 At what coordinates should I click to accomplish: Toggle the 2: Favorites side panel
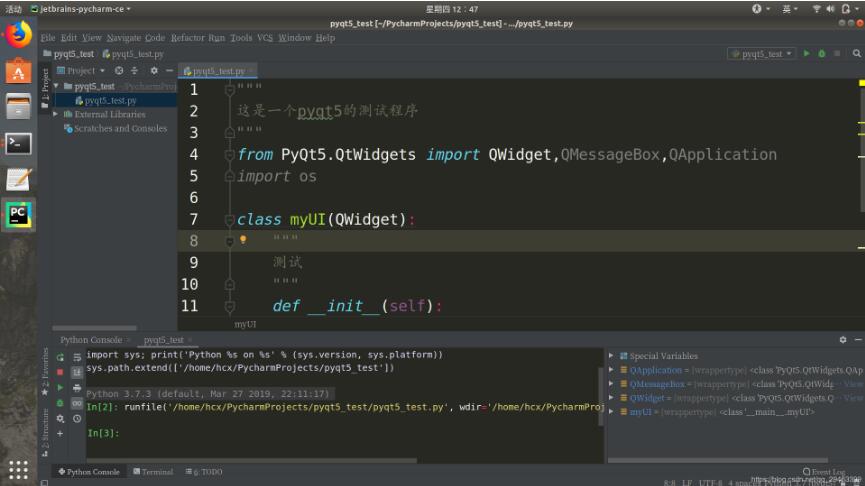pyautogui.click(x=45, y=368)
